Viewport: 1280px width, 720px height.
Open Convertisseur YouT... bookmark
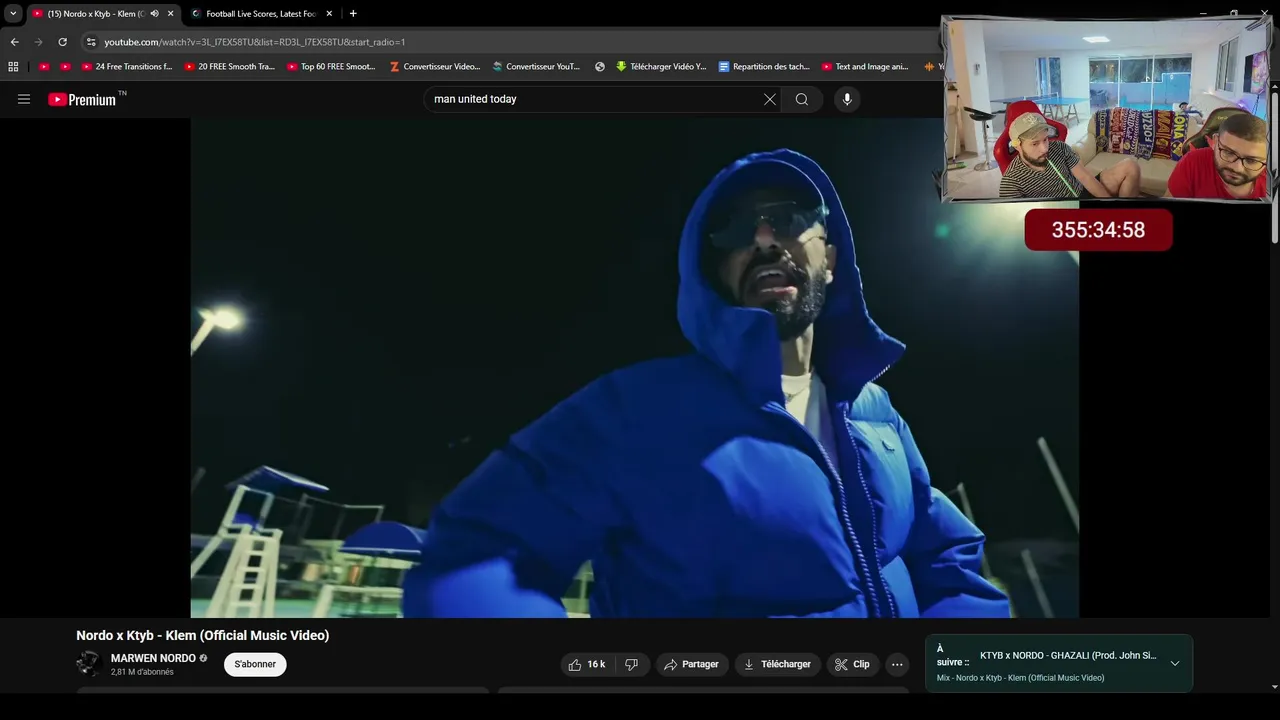coord(537,67)
